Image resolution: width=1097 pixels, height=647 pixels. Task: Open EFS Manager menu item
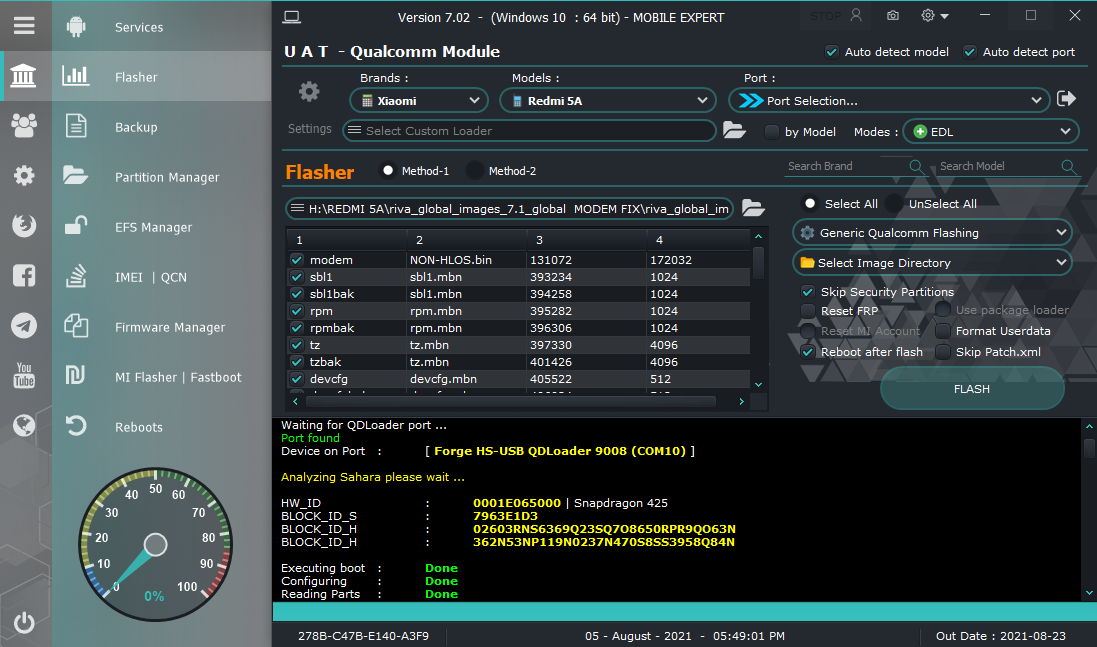click(x=162, y=227)
